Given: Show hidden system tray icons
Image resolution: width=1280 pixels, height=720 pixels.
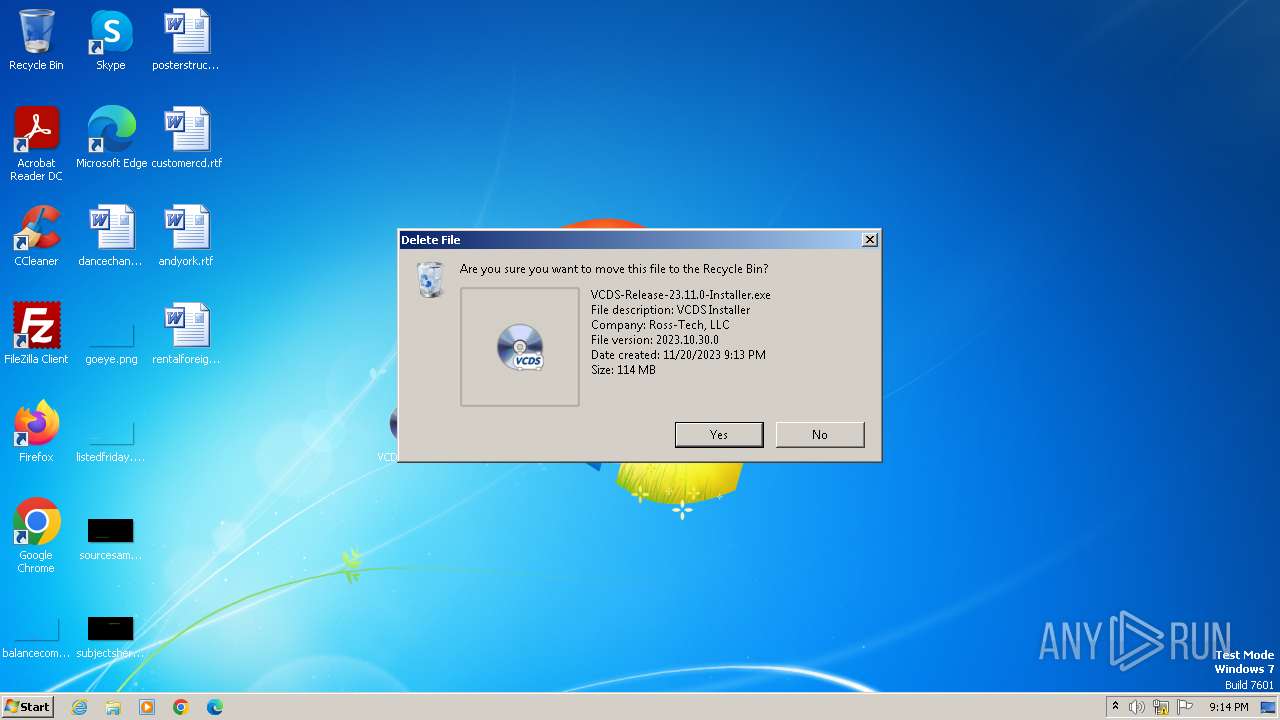Looking at the screenshot, I should click(1115, 707).
